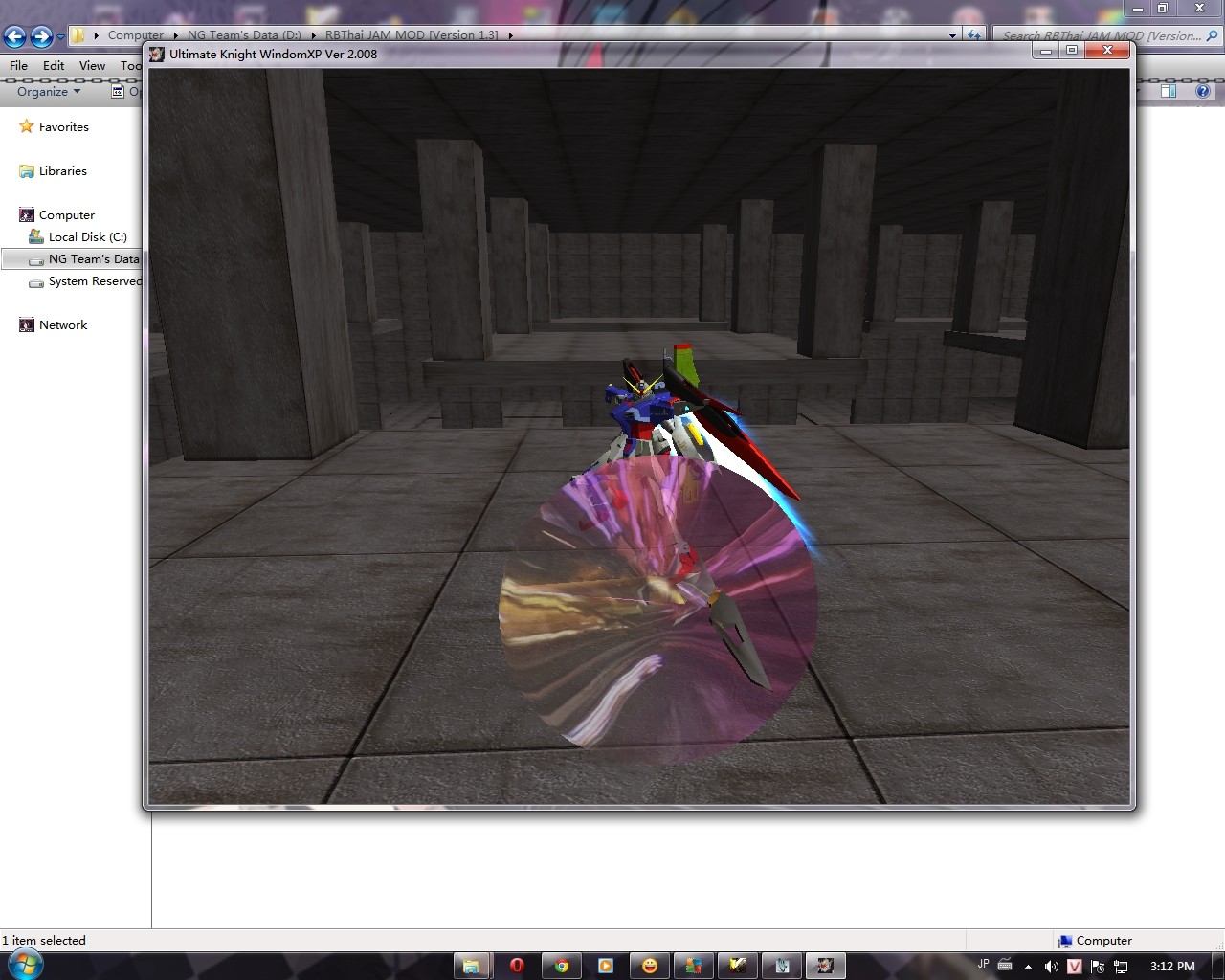Click the JP input language indicator
Viewport: 1225px width, 980px height.
tap(984, 964)
